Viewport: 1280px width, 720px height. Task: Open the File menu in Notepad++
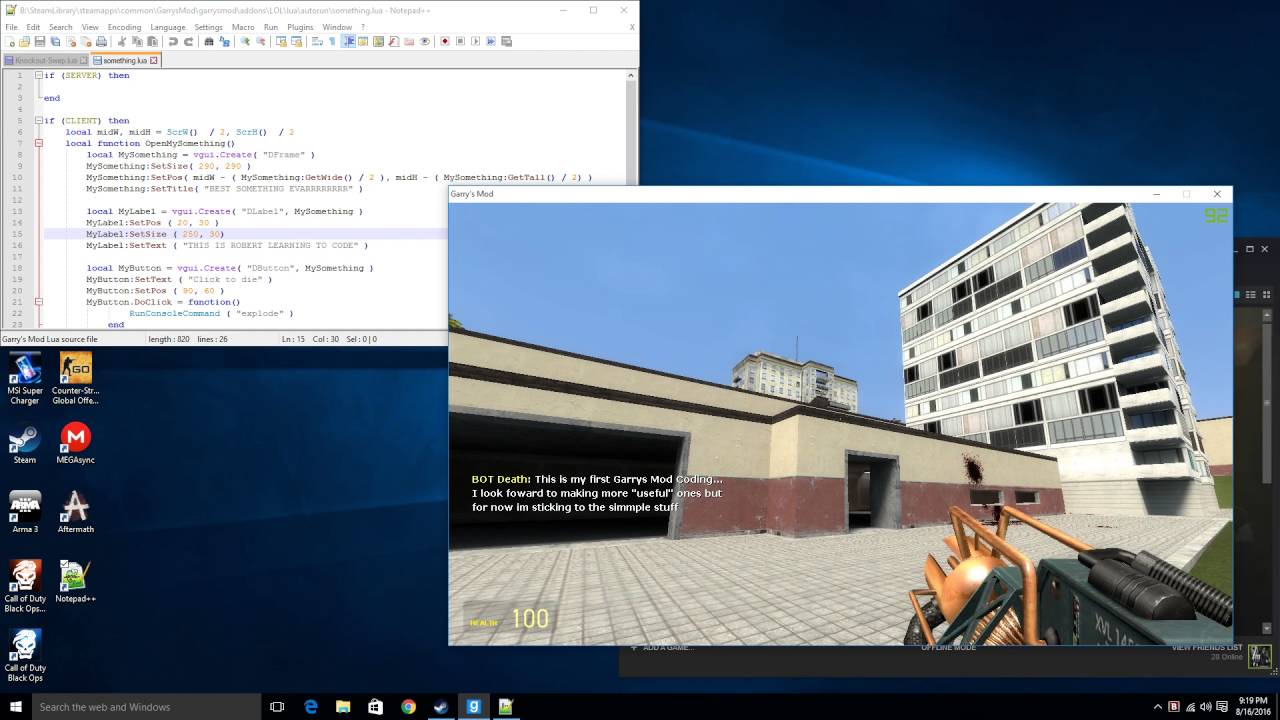pos(11,27)
